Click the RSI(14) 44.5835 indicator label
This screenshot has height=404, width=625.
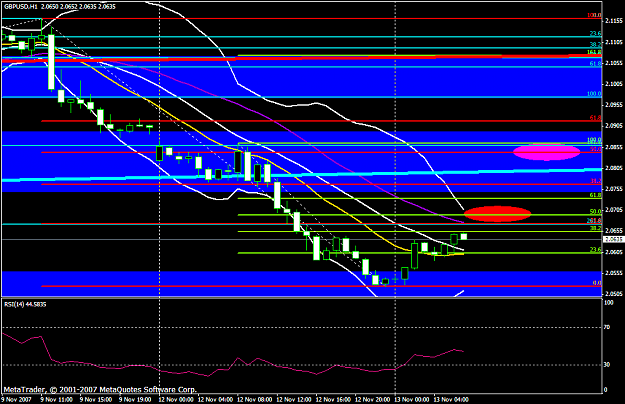click(25, 304)
